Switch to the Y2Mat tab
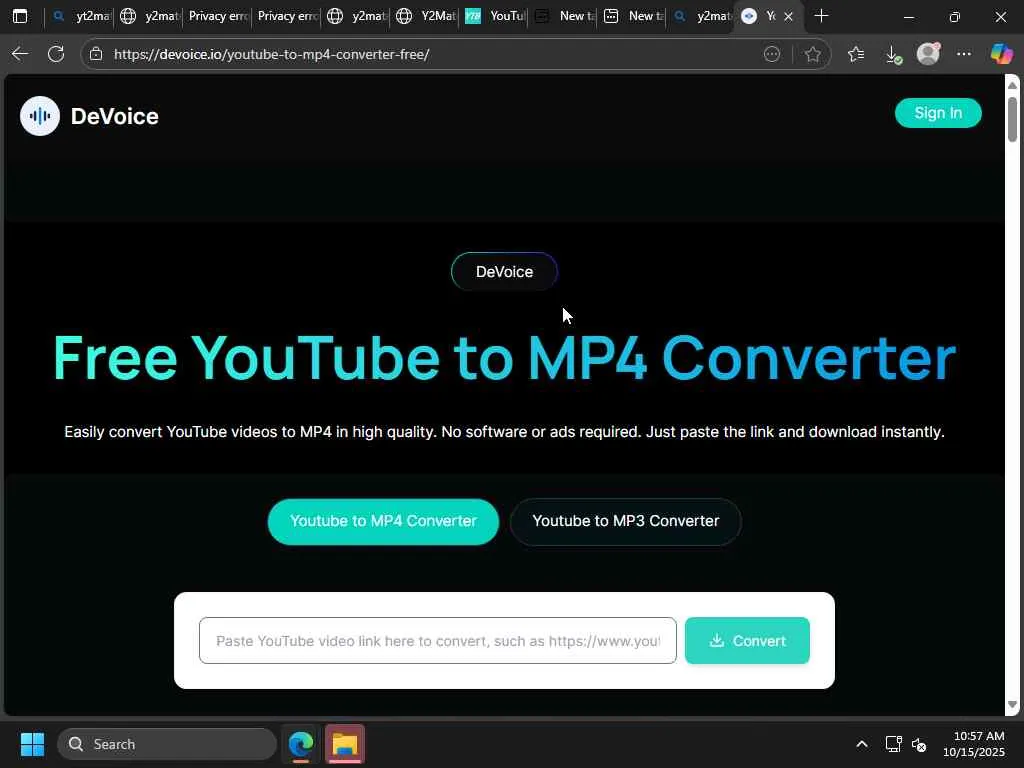 tap(426, 16)
